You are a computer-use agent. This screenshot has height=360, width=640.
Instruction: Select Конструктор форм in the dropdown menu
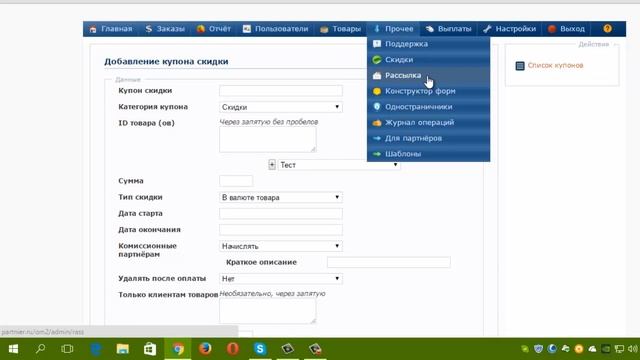tap(429, 91)
